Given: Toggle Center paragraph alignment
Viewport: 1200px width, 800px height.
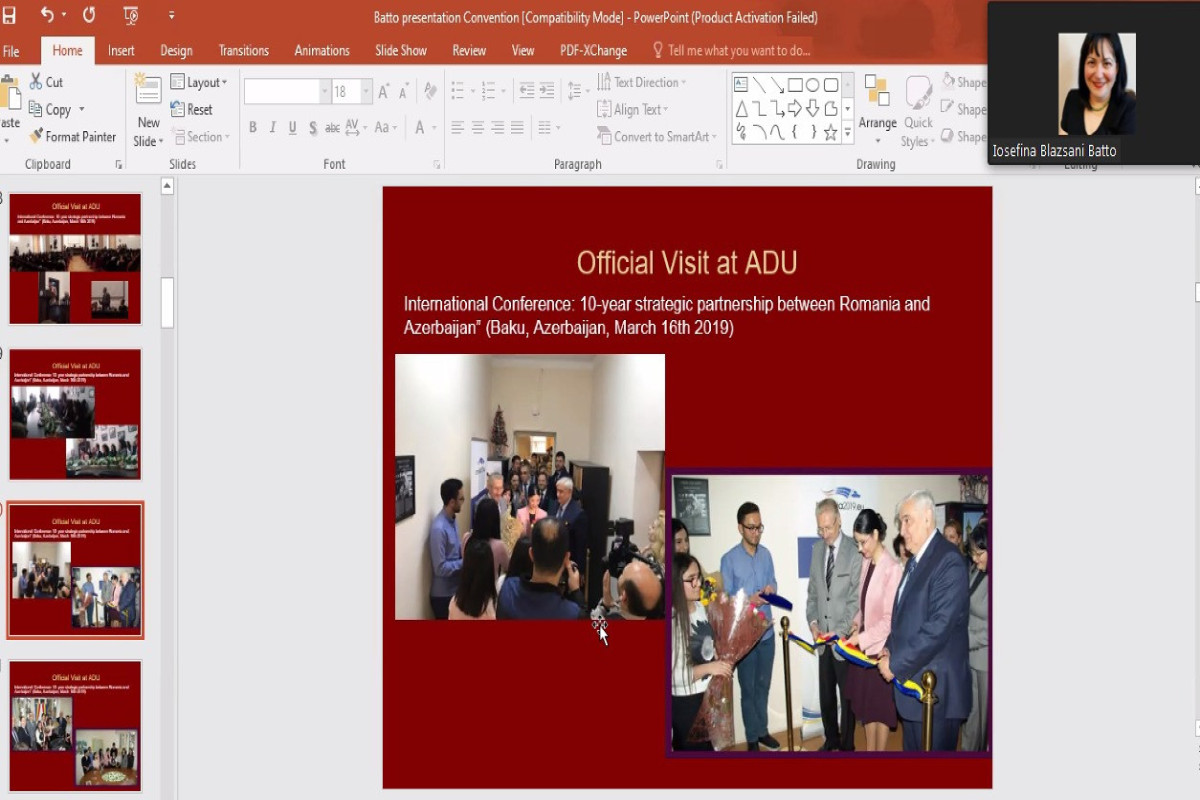Looking at the screenshot, I should pos(477,127).
